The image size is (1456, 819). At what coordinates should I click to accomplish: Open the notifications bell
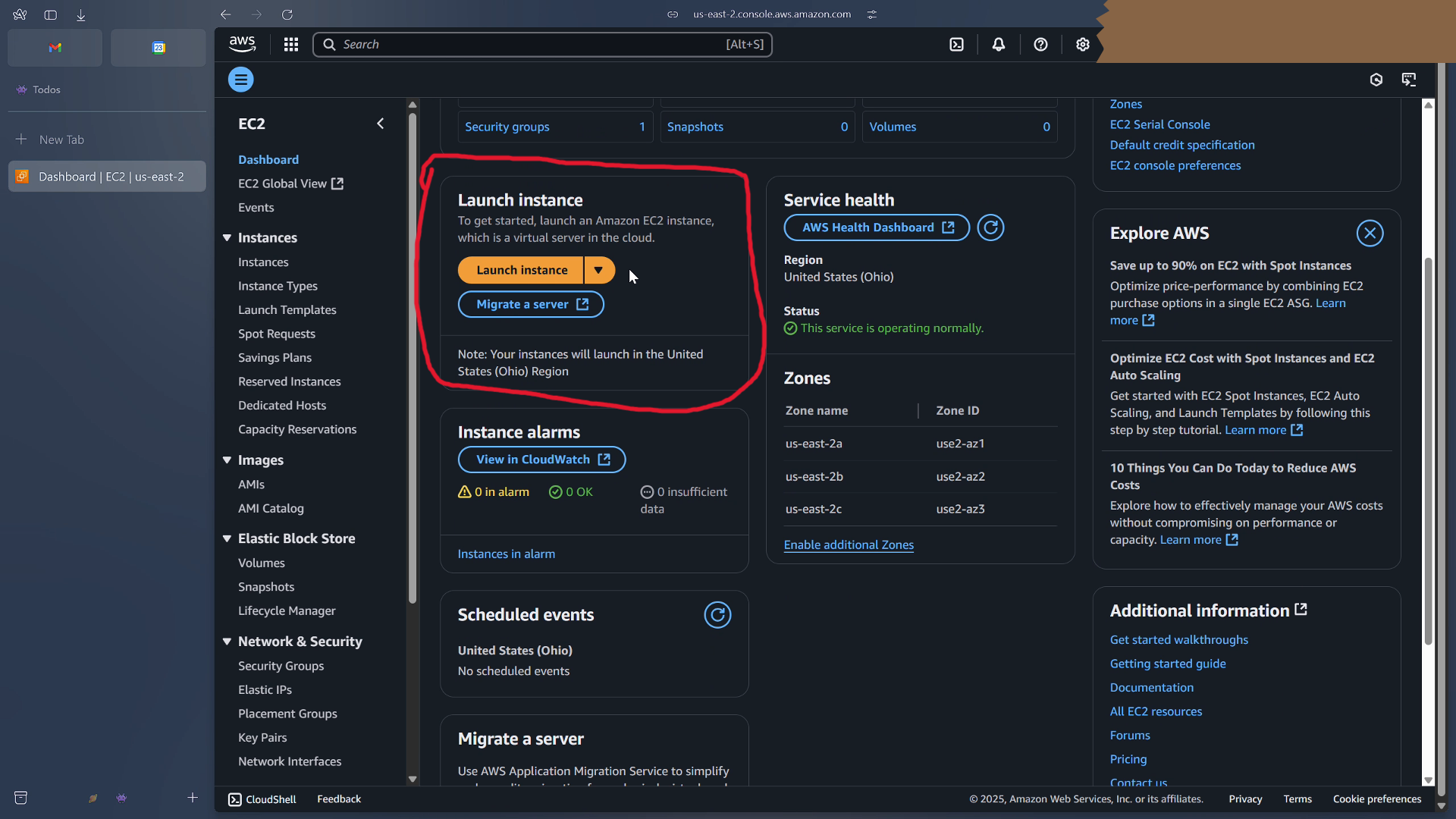(x=999, y=45)
